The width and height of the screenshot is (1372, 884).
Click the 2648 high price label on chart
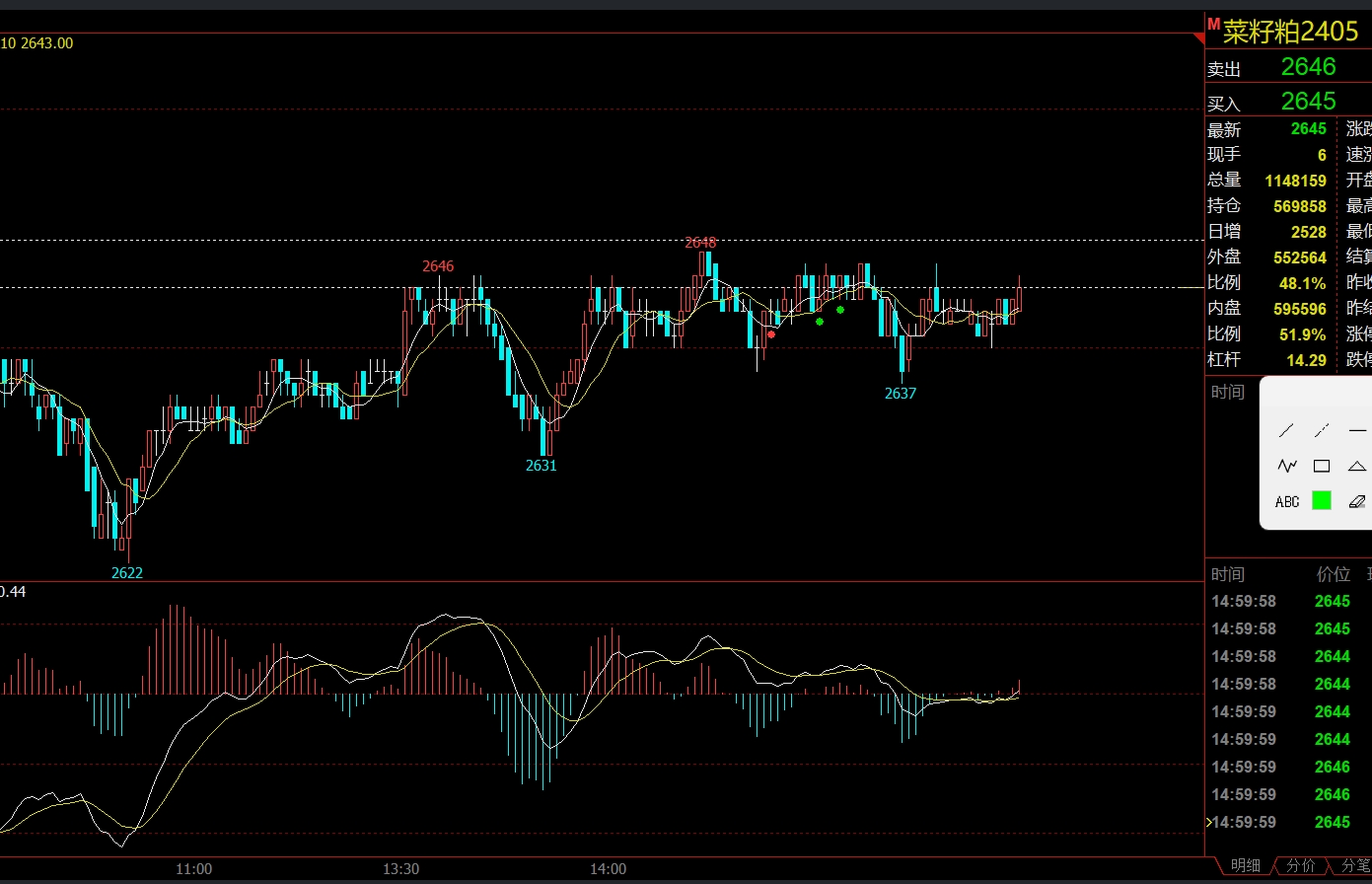(700, 243)
